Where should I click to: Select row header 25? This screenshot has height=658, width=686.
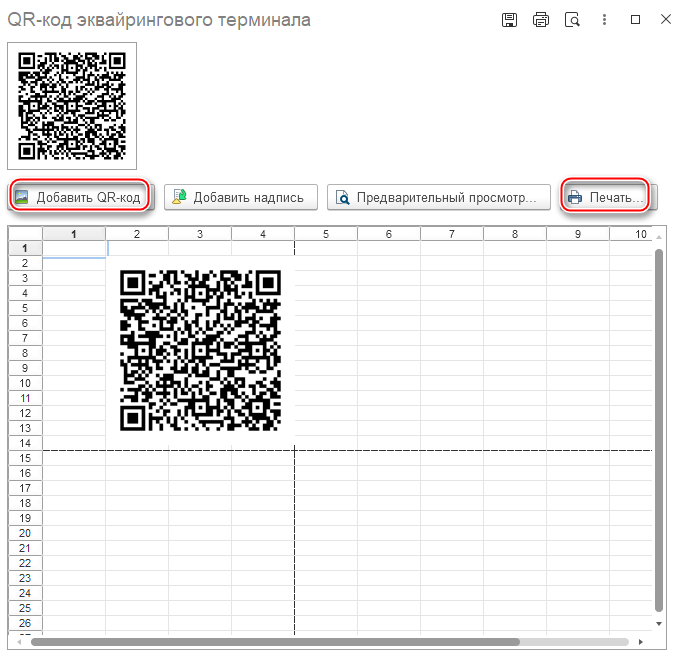coord(25,608)
